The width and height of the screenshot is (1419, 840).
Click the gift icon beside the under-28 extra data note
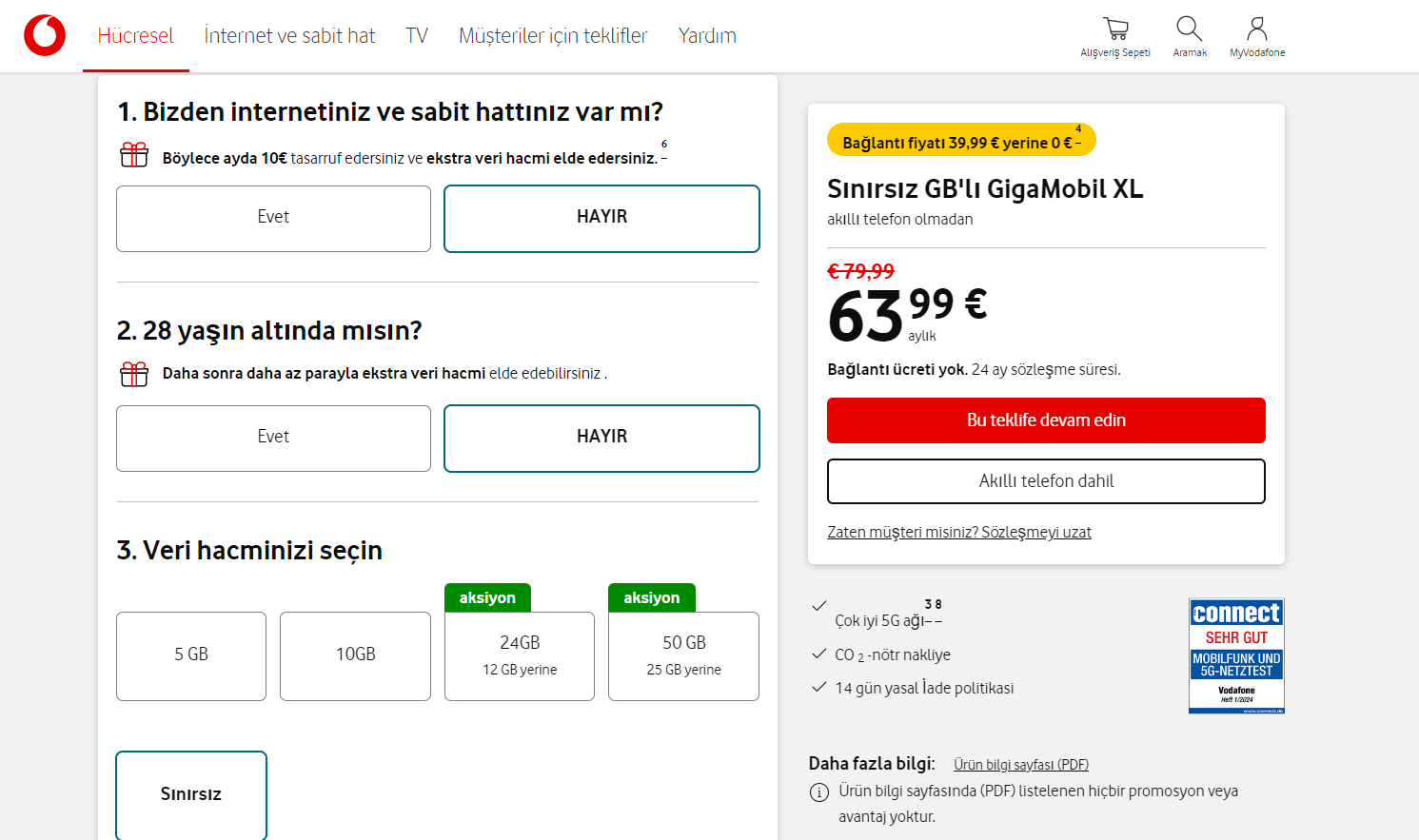click(x=134, y=374)
